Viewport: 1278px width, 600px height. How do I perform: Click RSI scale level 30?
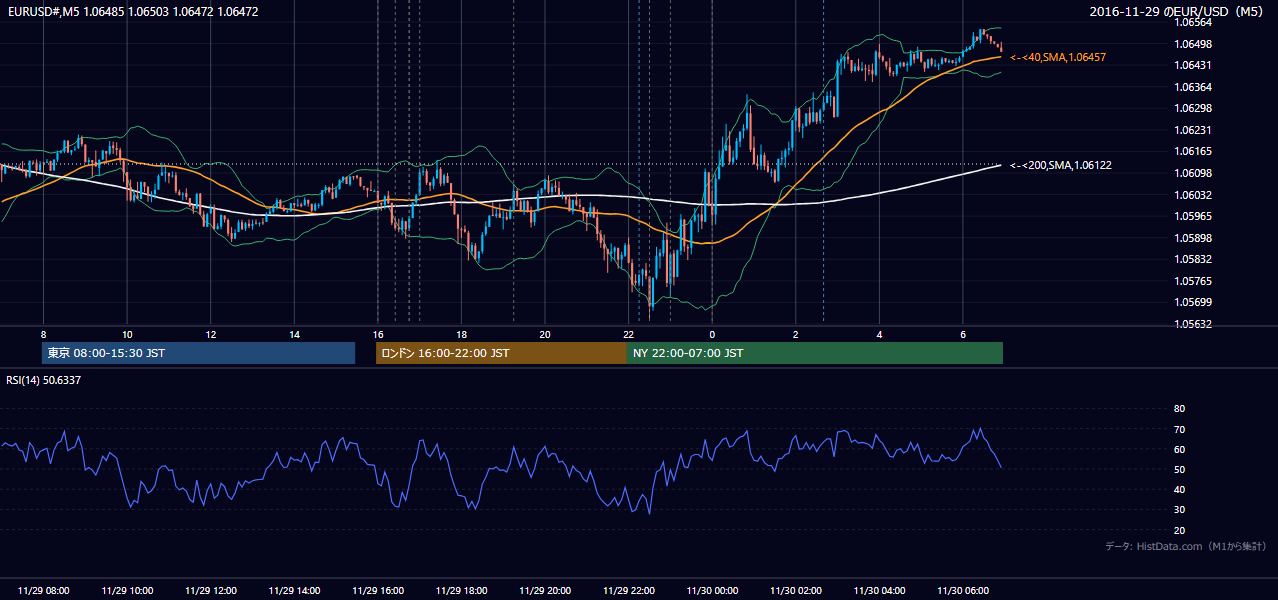tap(1179, 510)
